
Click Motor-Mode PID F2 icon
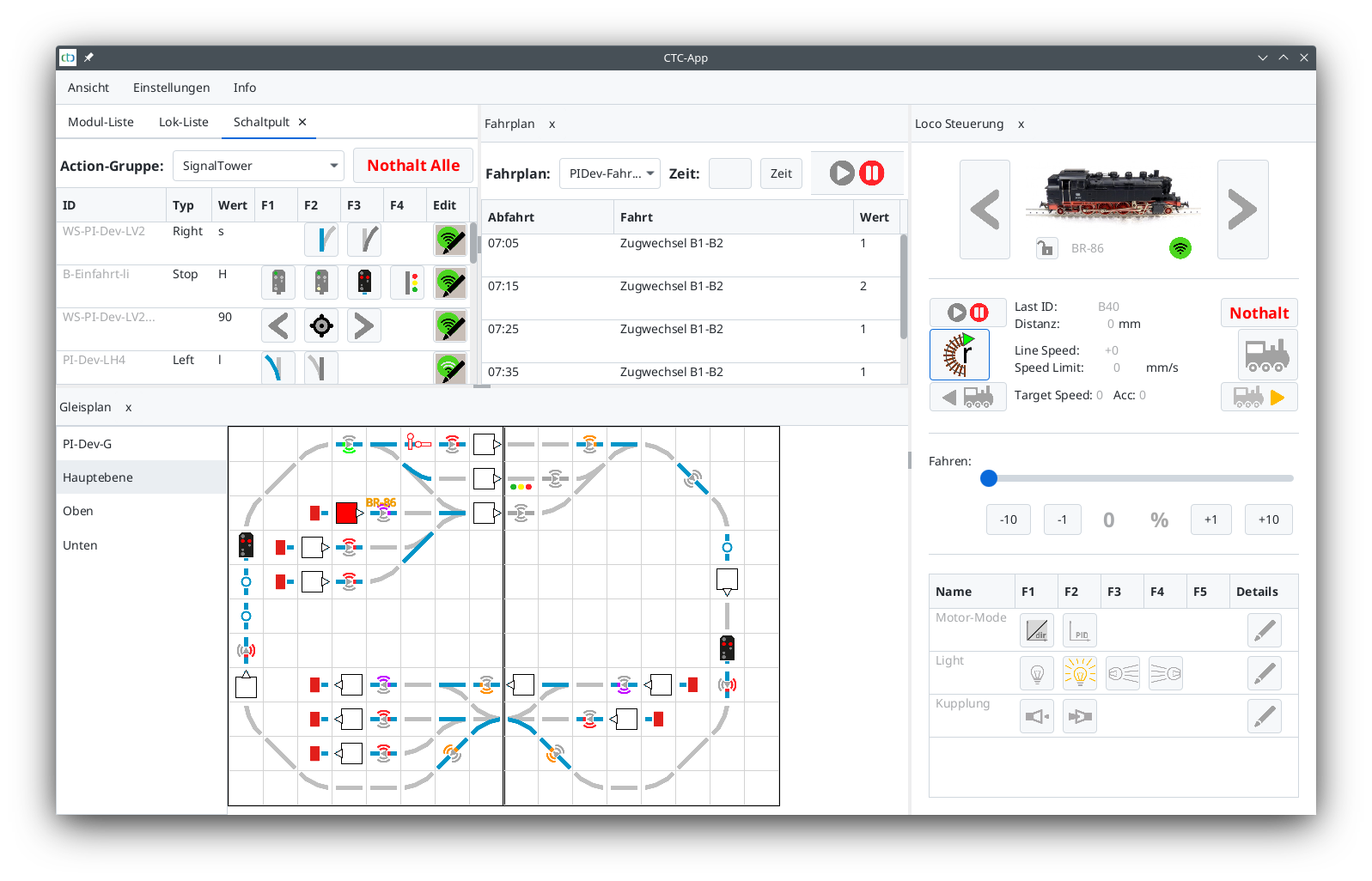(x=1080, y=630)
